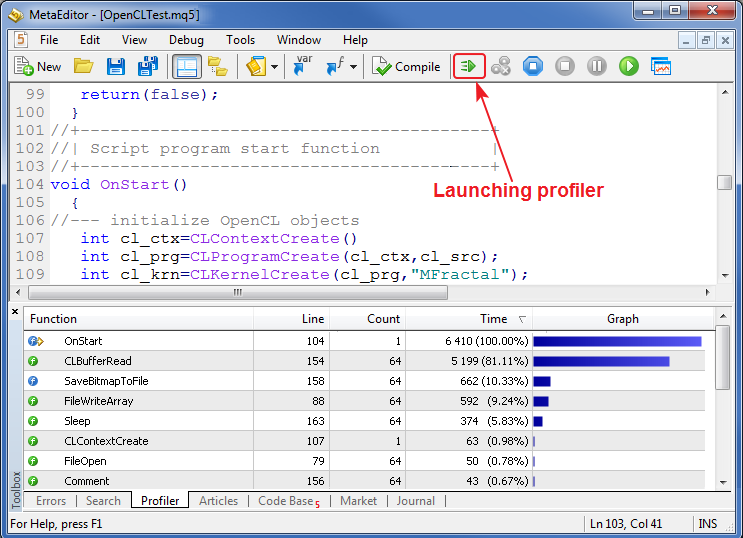The image size is (743, 538).
Task: Select the Comment profiler row
Action: [364, 481]
